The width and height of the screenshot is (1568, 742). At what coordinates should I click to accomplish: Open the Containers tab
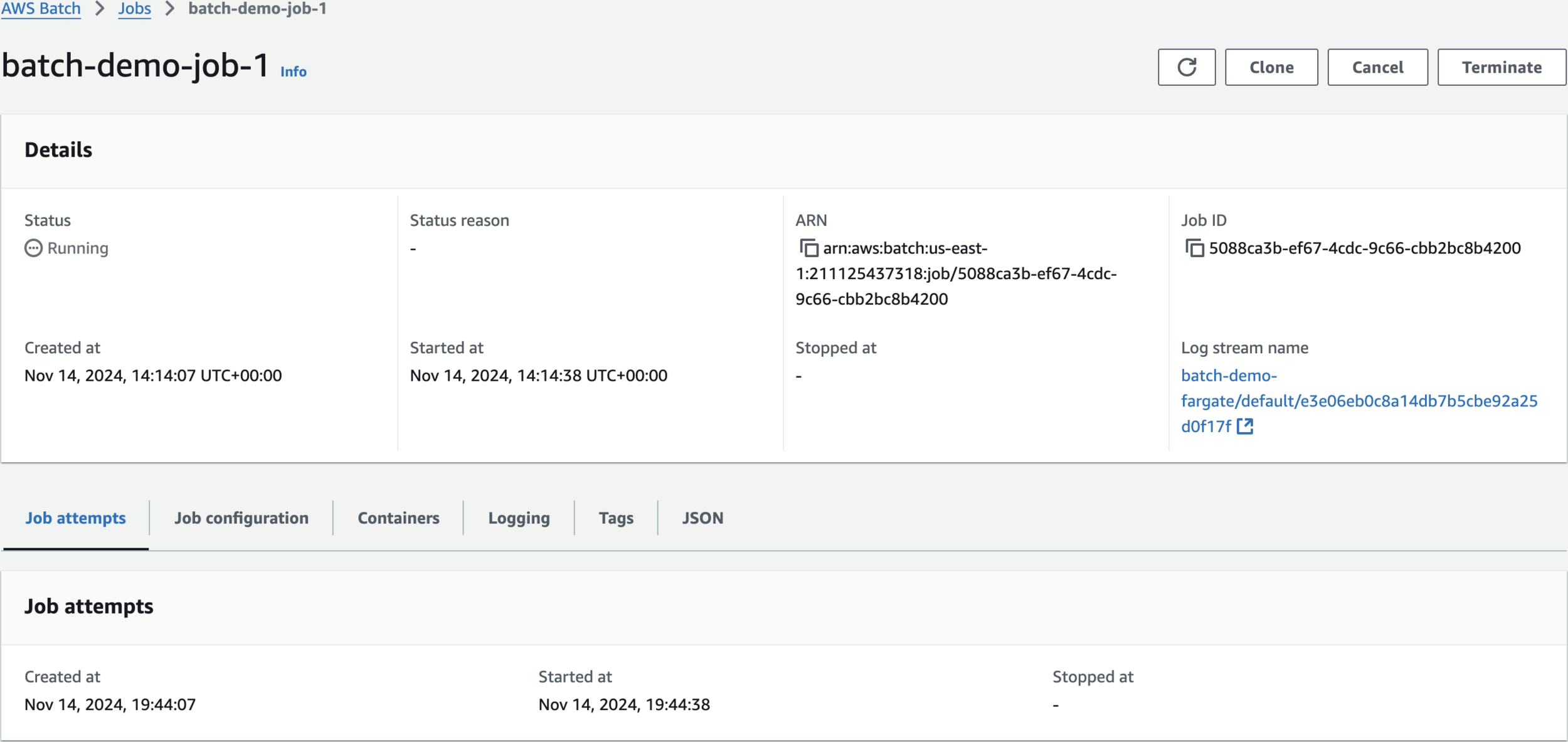[x=398, y=518]
